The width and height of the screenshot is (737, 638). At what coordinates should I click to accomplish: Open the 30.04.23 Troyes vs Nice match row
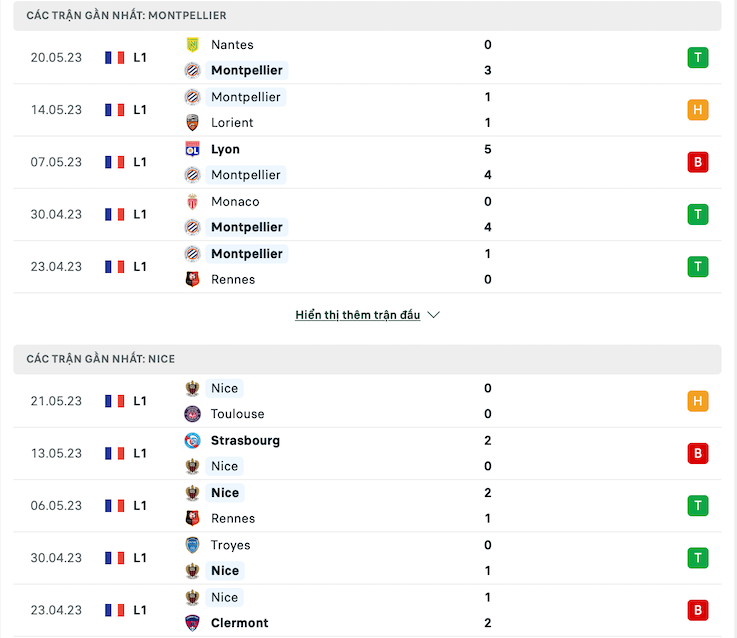(367, 558)
